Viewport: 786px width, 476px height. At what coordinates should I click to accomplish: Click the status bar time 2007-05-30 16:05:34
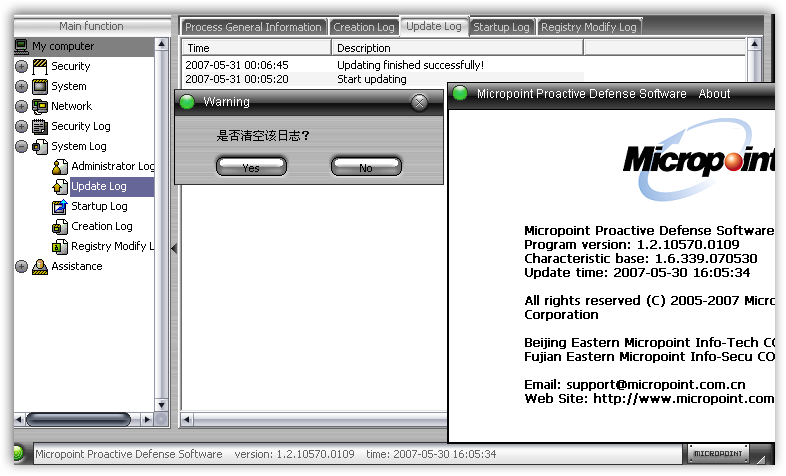(431, 454)
